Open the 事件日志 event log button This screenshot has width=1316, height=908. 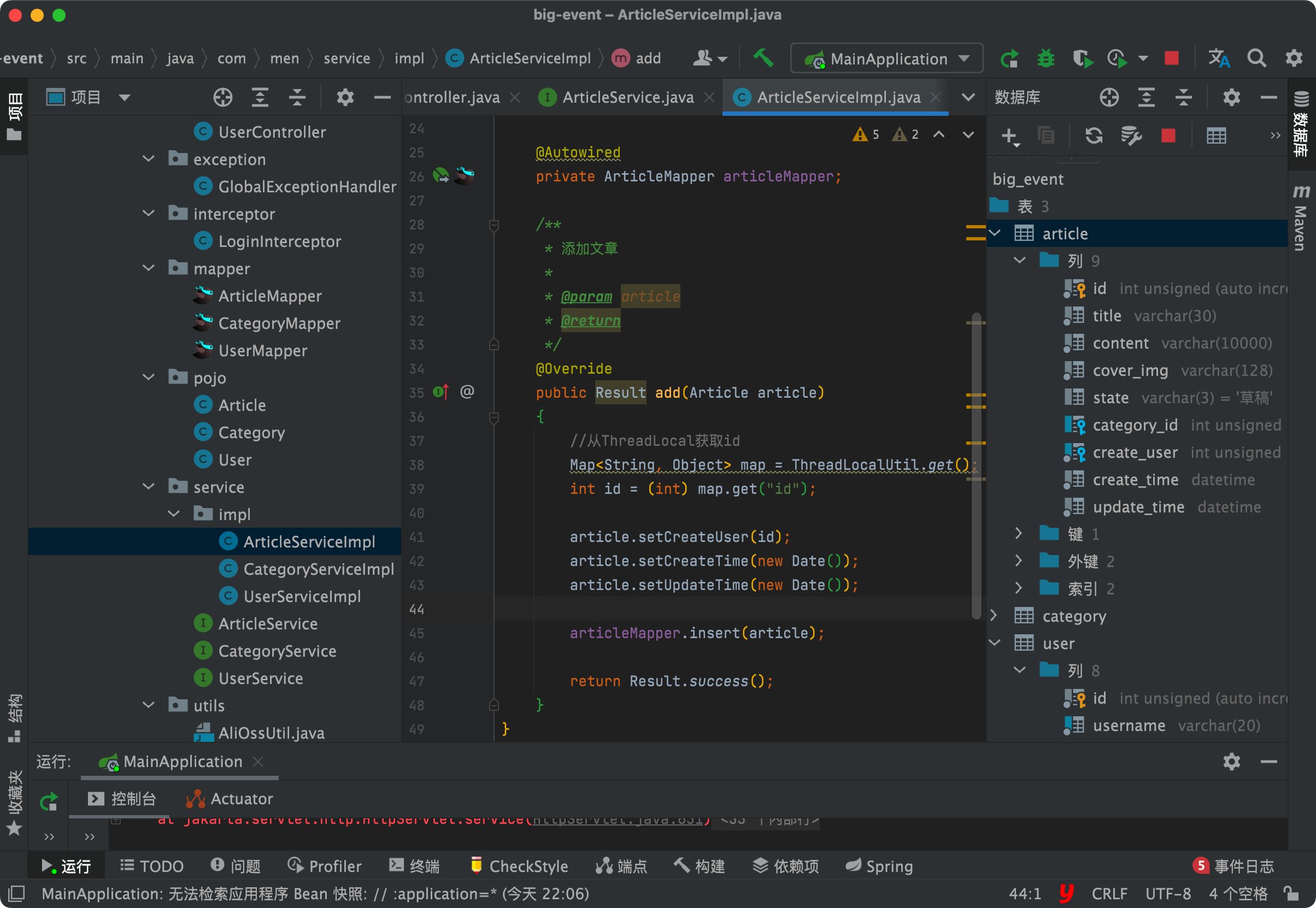point(1233,866)
